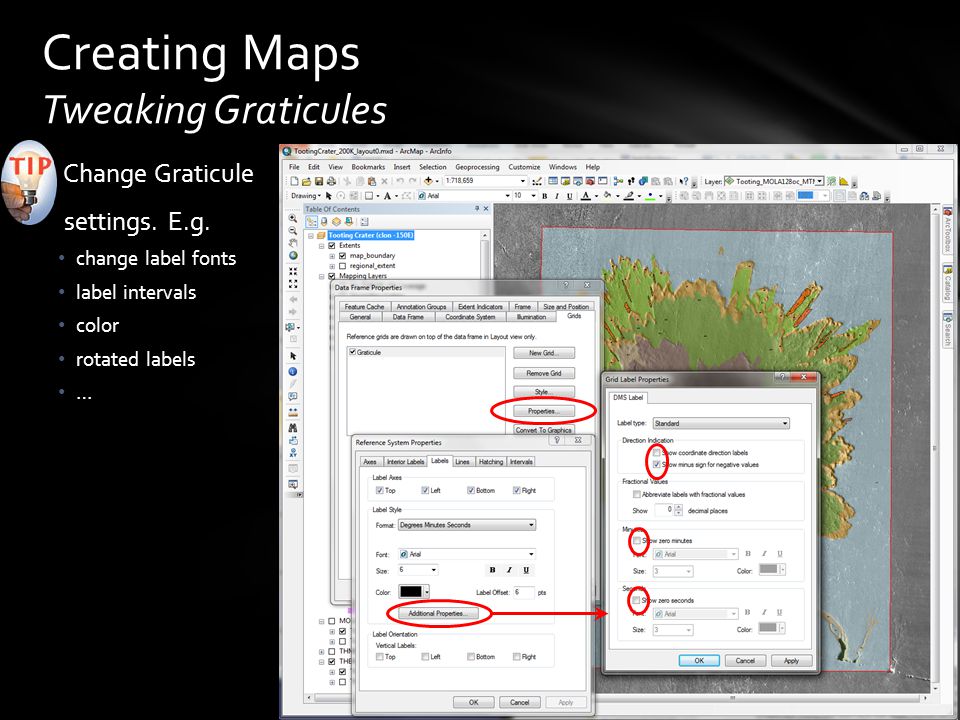Click the Label Offset input field
Image resolution: width=960 pixels, height=720 pixels.
click(523, 592)
